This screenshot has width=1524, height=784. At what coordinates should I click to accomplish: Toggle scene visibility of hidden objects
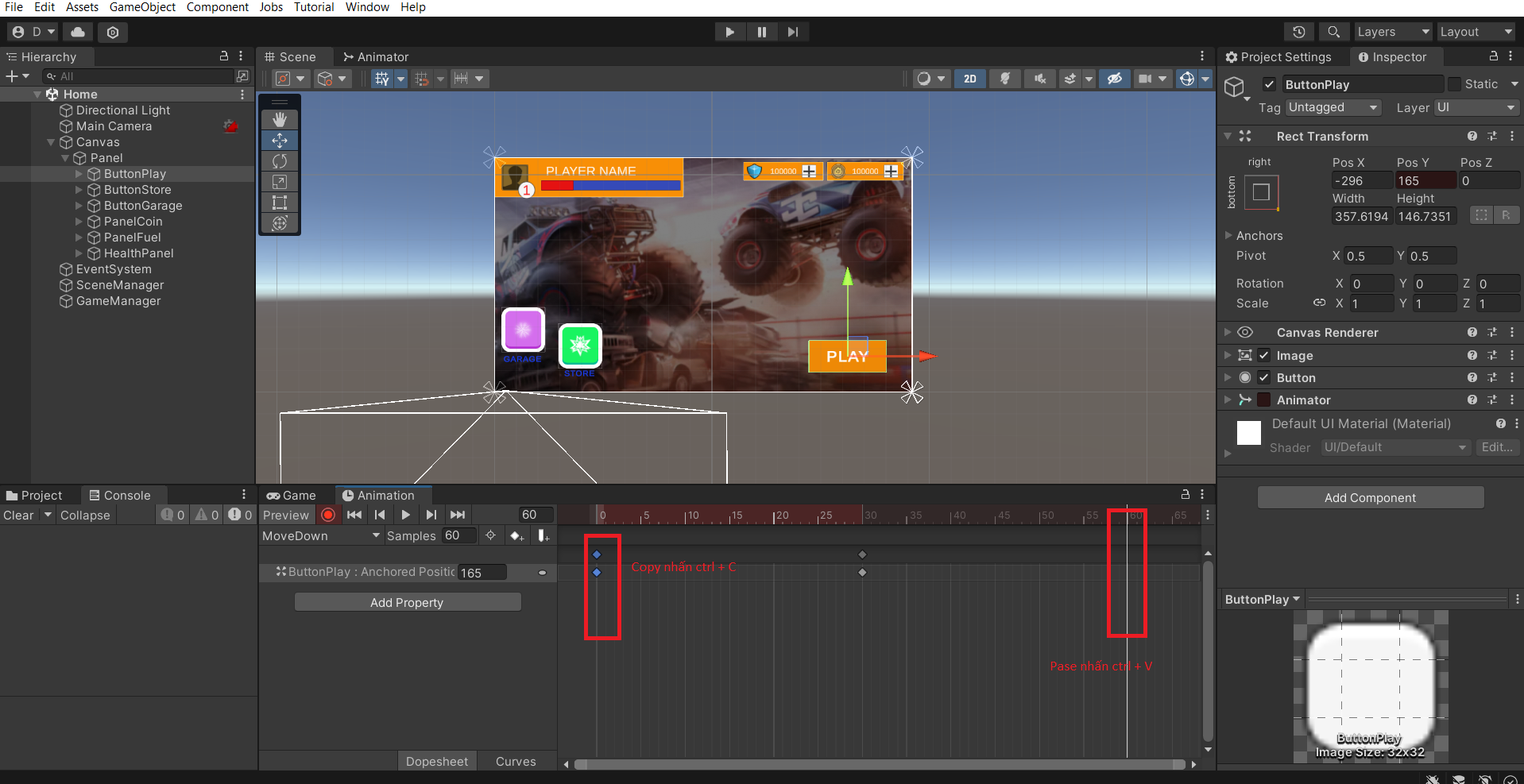tap(1115, 79)
